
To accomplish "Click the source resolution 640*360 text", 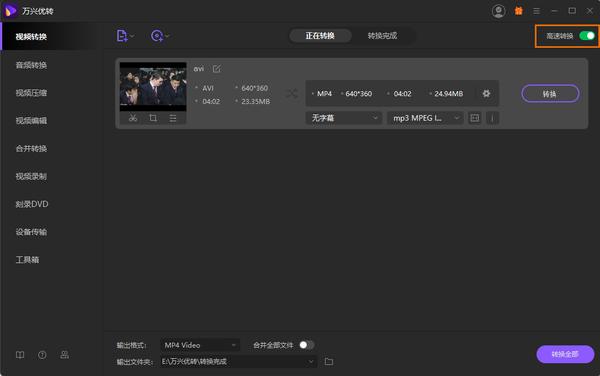I will (x=254, y=88).
